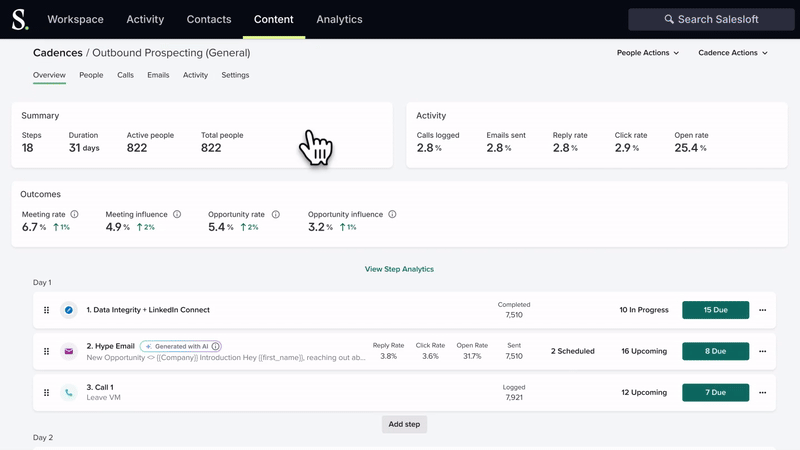Screen dimensions: 800x450
Task: Click step title 3. Call 1
Action: pos(100,387)
